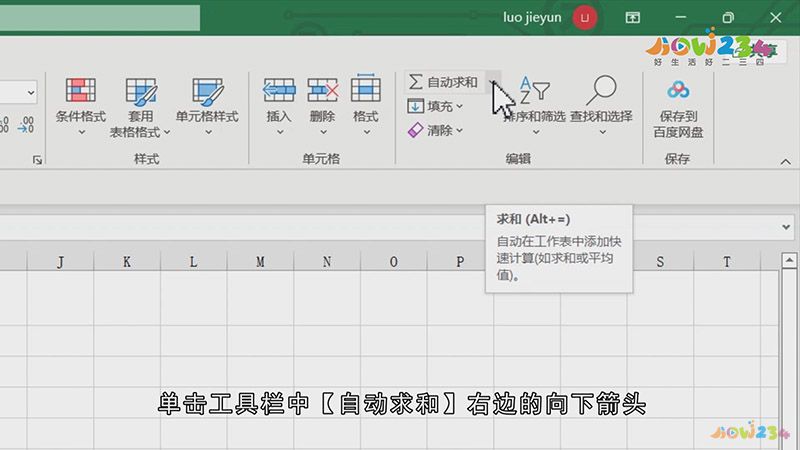Viewport: 800px width, 450px height.
Task: Expand the Sort and Filter dropdown chevron
Action: [536, 132]
